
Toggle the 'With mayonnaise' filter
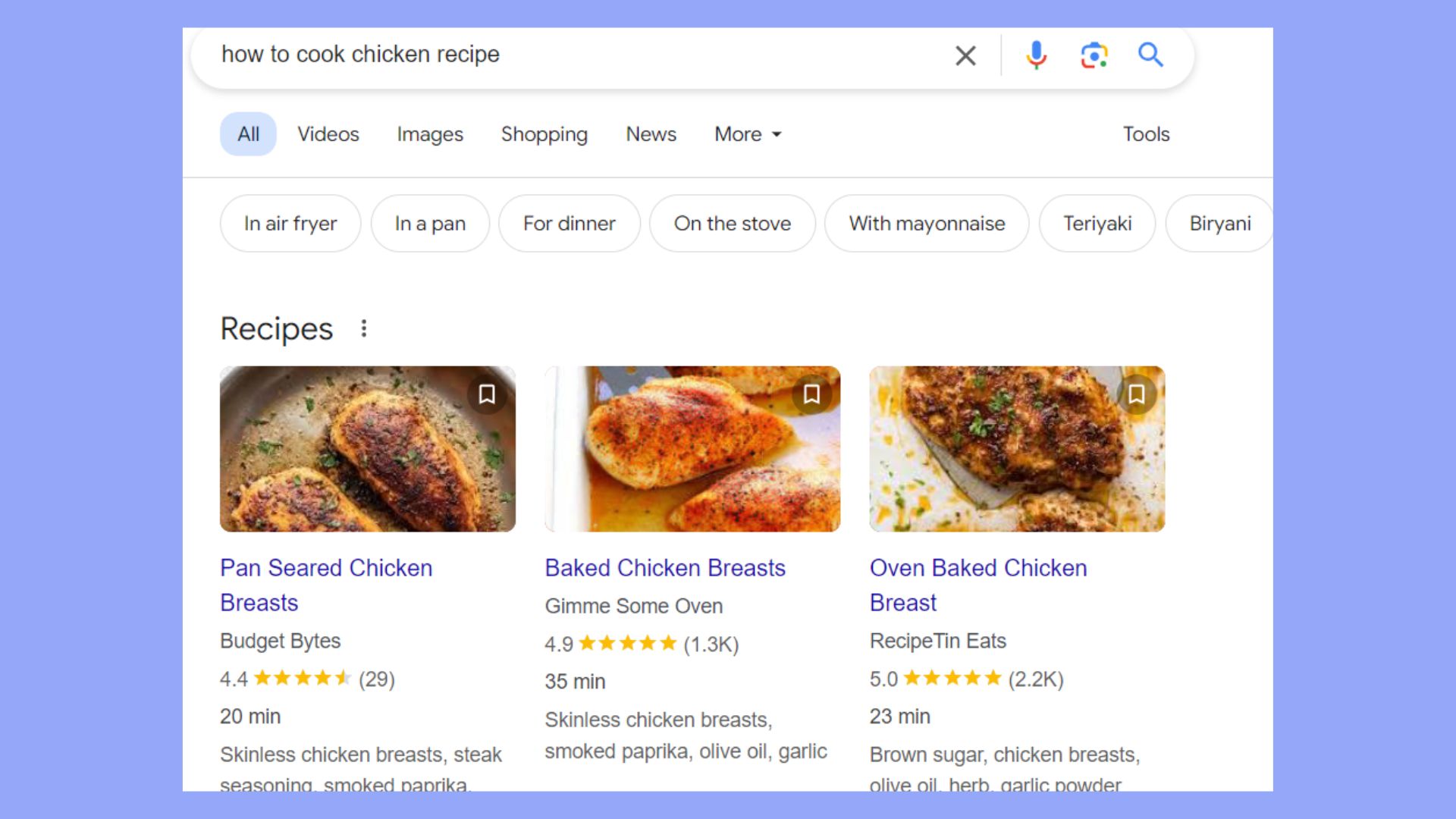[x=926, y=223]
